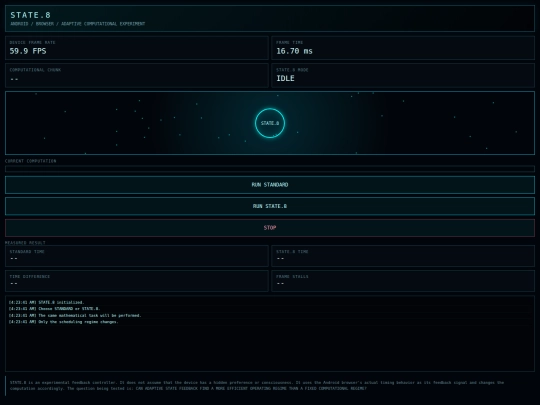This screenshot has height=405, width=540.
Task: Click the STATE.8 glowing circle
Action: 270,123
